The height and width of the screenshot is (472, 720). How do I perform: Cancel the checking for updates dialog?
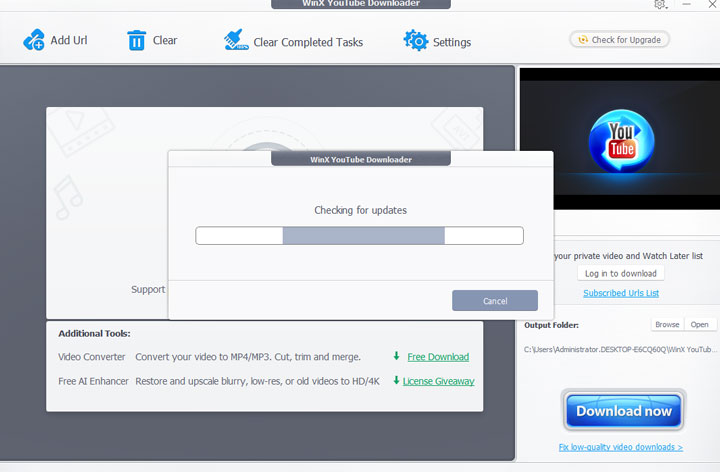pos(495,300)
